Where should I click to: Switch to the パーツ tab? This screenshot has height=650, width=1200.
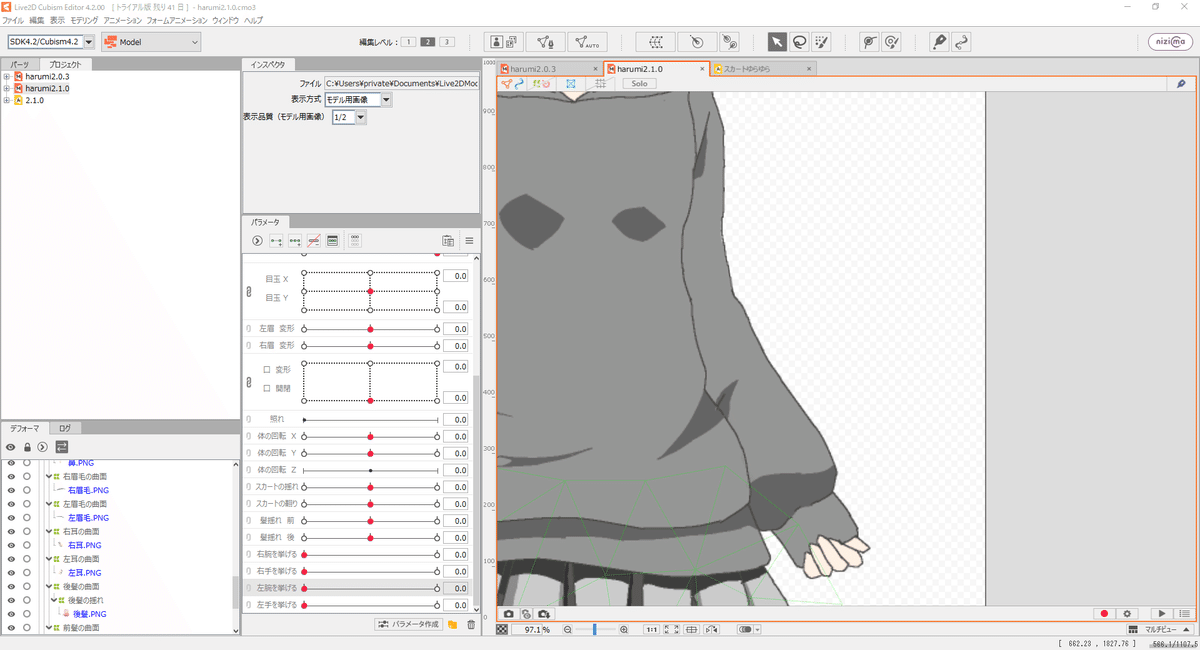click(20, 65)
